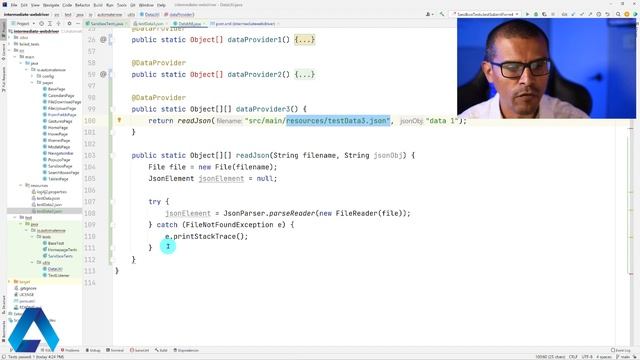The width and height of the screenshot is (640, 360).
Task: Click Select Opened File target icon
Action: [41, 24]
